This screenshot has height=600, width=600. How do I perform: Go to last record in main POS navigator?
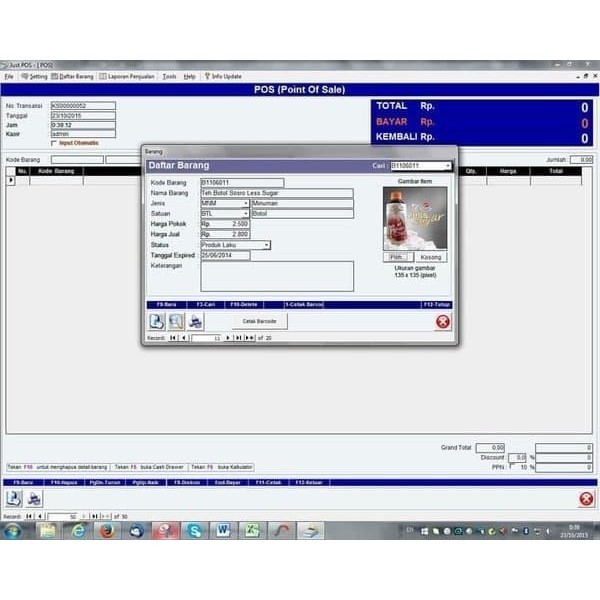coord(95,516)
